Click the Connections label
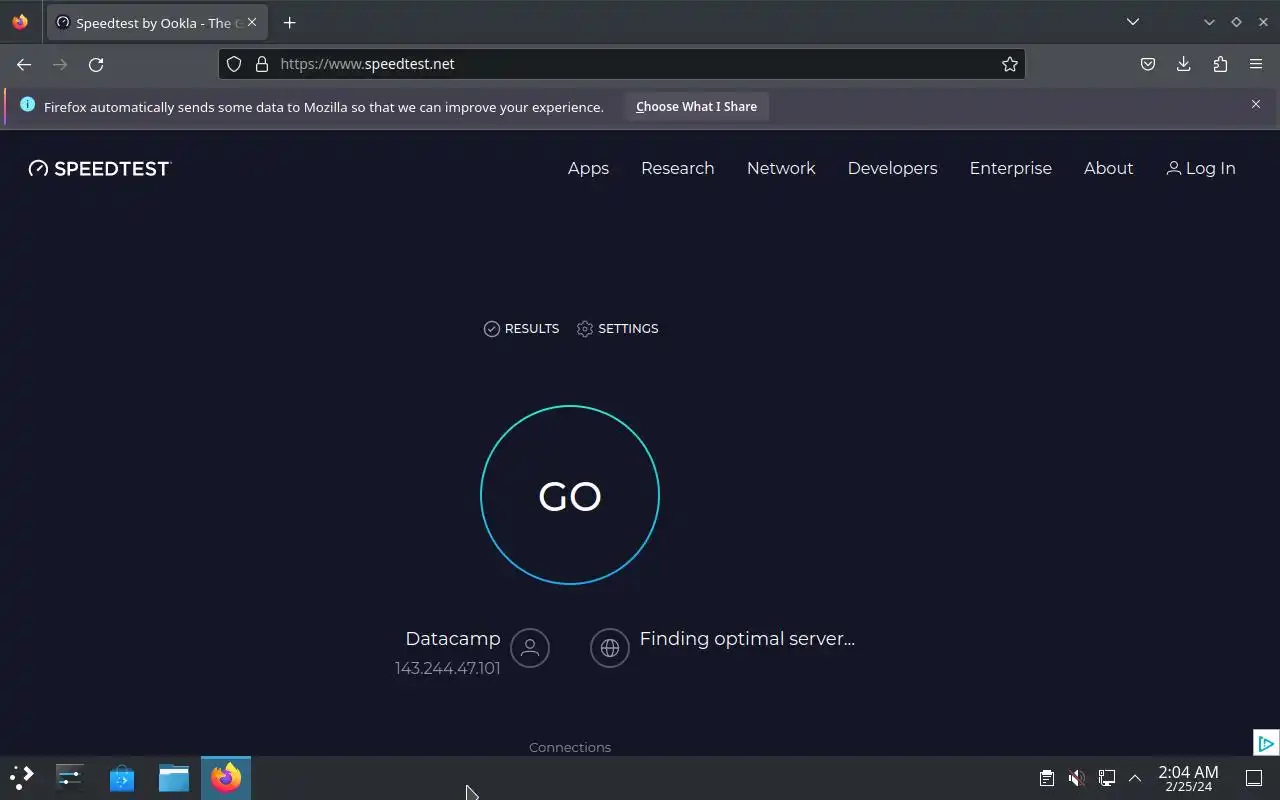This screenshot has height=800, width=1280. [570, 747]
